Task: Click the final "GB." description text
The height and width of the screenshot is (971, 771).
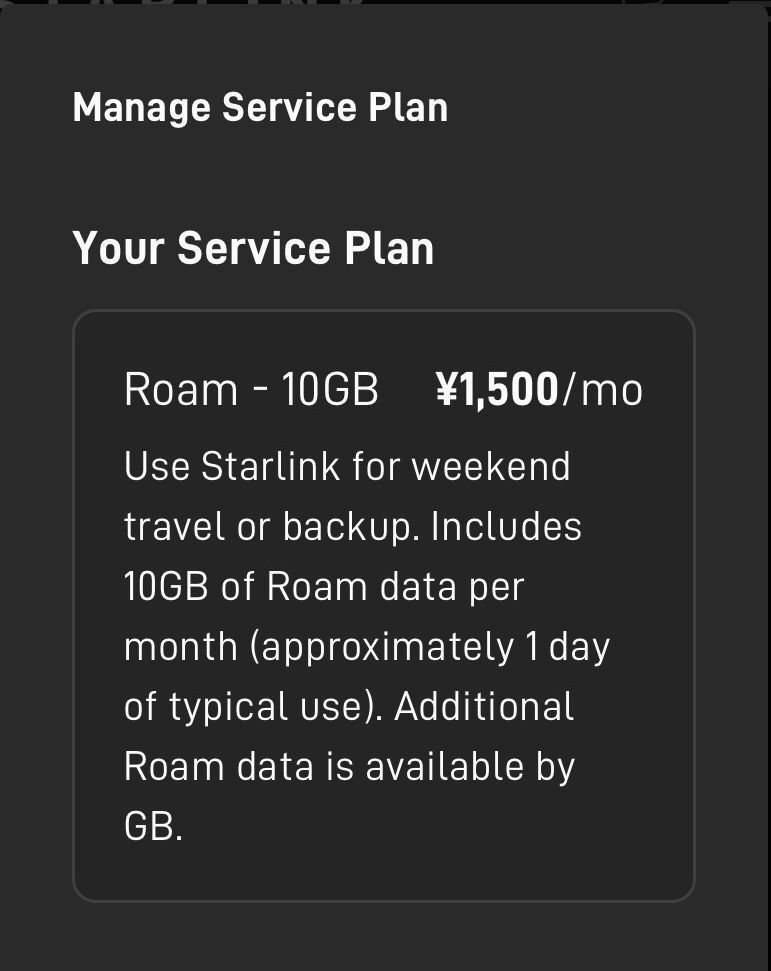Action: pyautogui.click(x=153, y=827)
